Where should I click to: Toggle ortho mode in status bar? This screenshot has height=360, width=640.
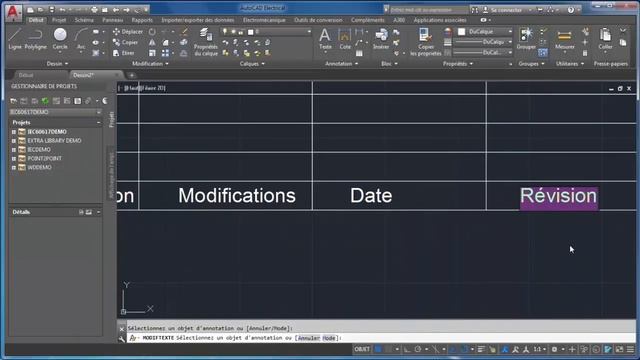(x=407, y=349)
